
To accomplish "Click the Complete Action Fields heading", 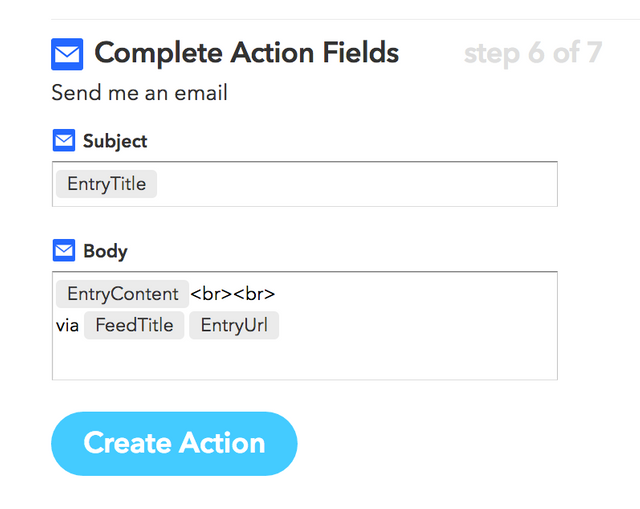I will pos(246,53).
